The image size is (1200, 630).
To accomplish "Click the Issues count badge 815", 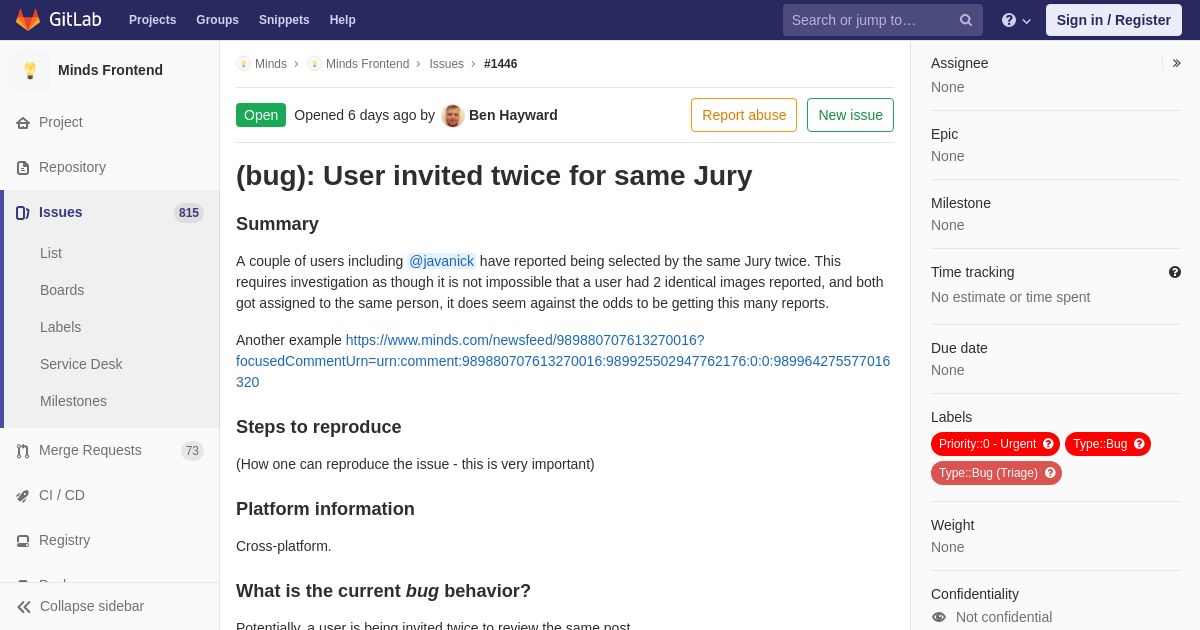I will point(189,213).
